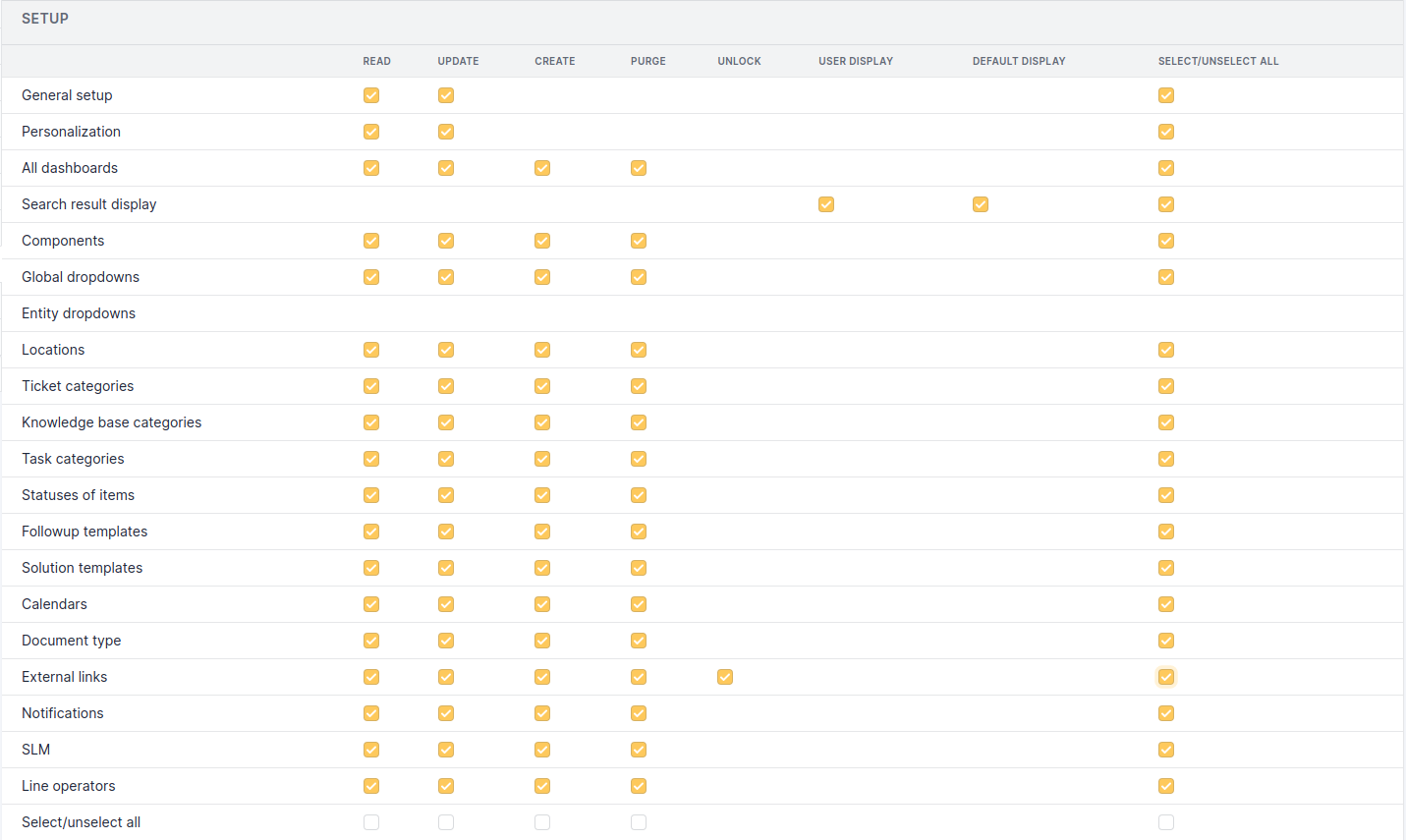Uncheck Create for Calendars
1406x840 pixels.
tap(542, 604)
